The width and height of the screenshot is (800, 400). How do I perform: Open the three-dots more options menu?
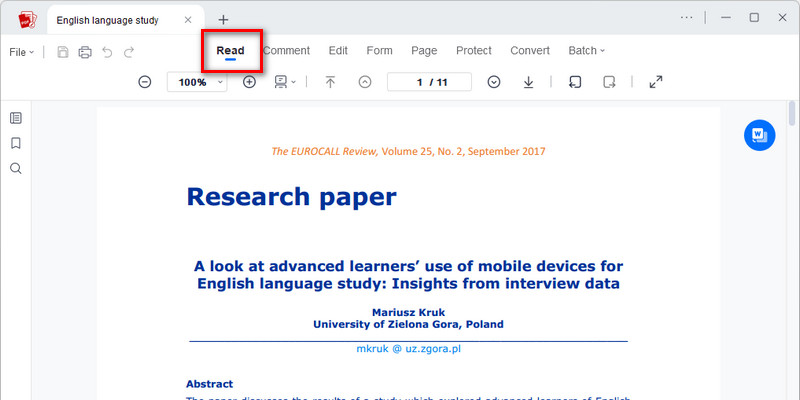(x=687, y=17)
